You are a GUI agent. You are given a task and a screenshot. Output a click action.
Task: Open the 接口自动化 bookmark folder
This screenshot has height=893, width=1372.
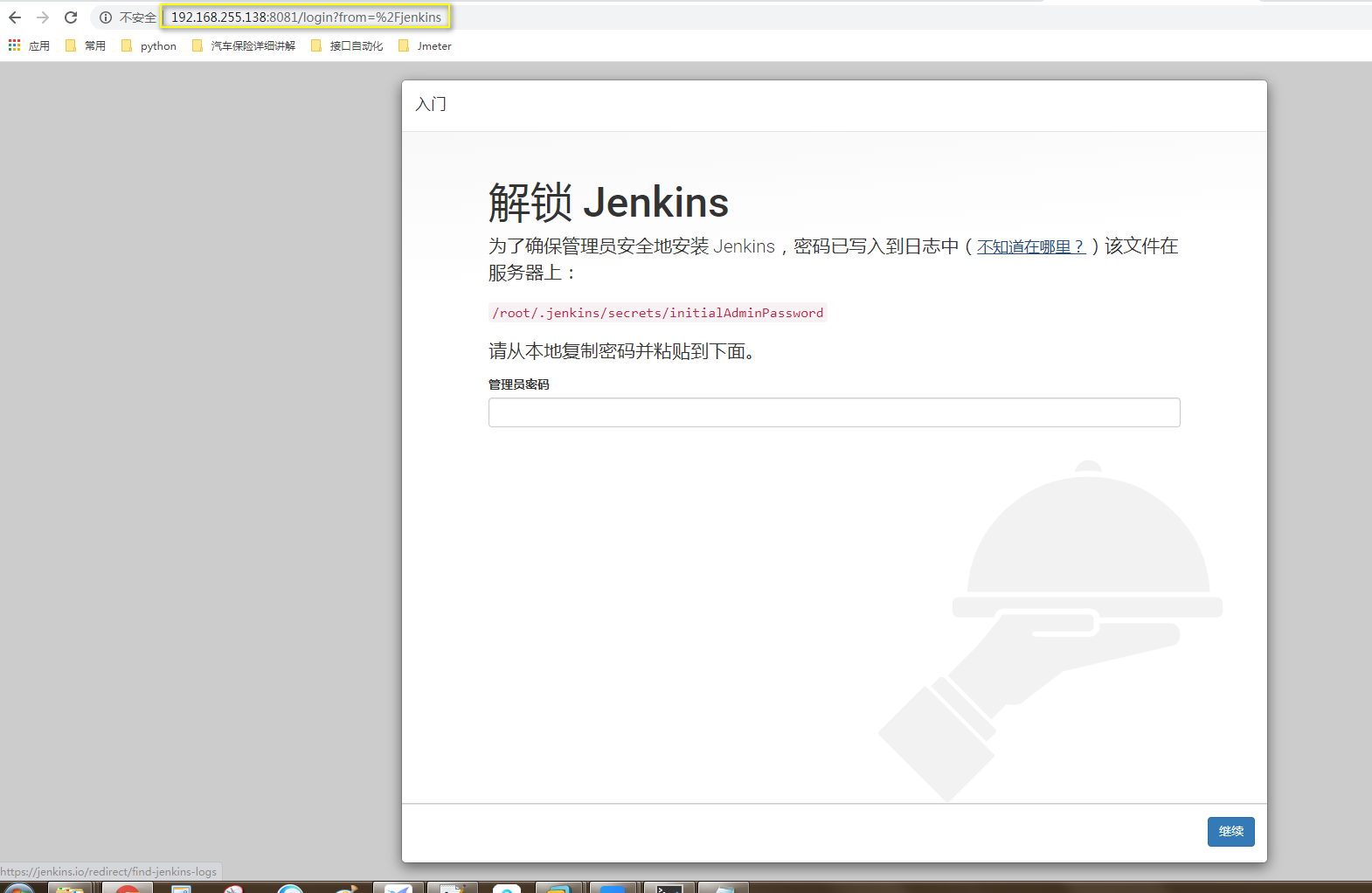[347, 45]
